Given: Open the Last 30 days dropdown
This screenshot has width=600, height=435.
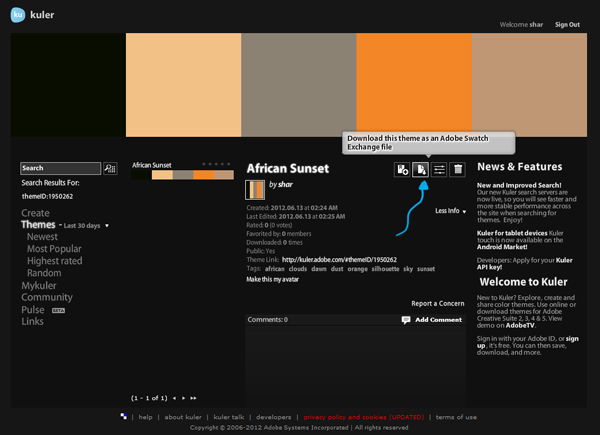Looking at the screenshot, I should click(x=86, y=226).
